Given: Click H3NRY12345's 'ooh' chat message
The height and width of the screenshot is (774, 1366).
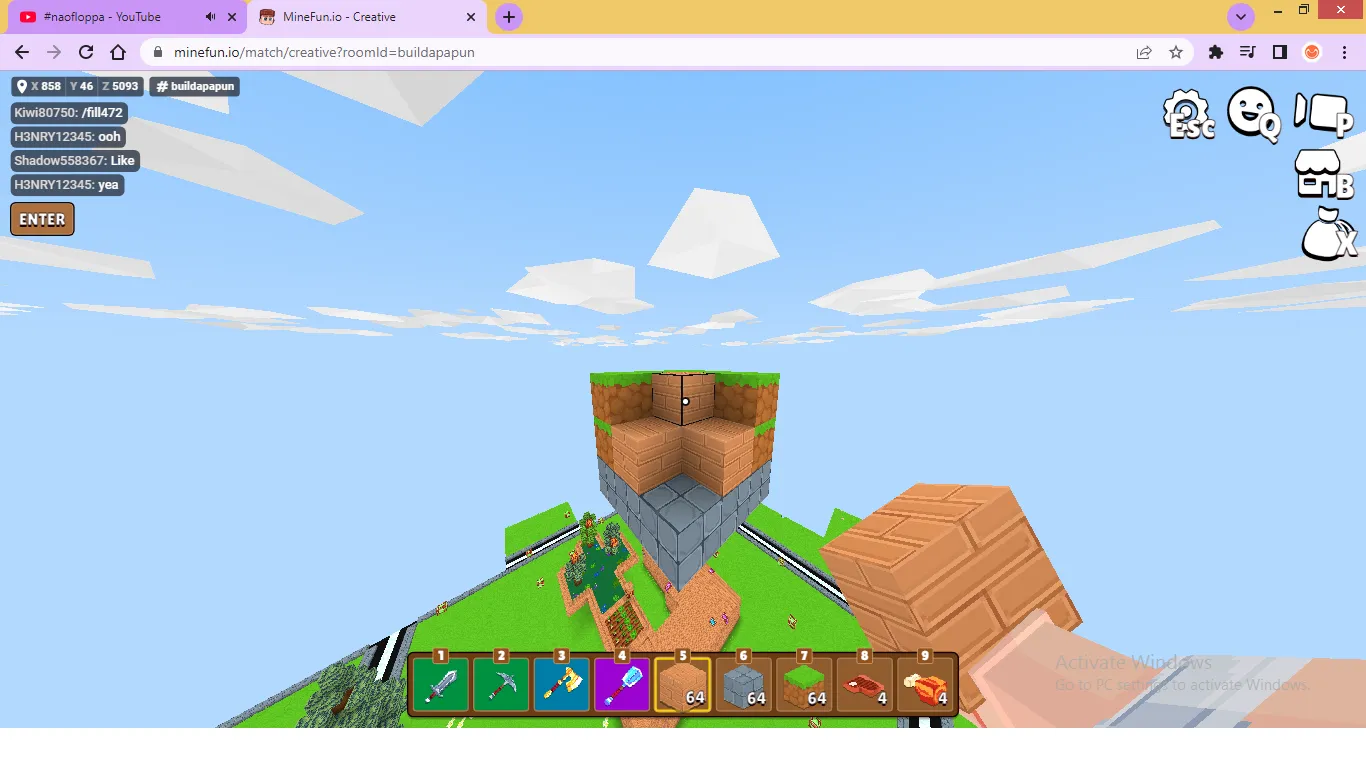Looking at the screenshot, I should tap(67, 137).
